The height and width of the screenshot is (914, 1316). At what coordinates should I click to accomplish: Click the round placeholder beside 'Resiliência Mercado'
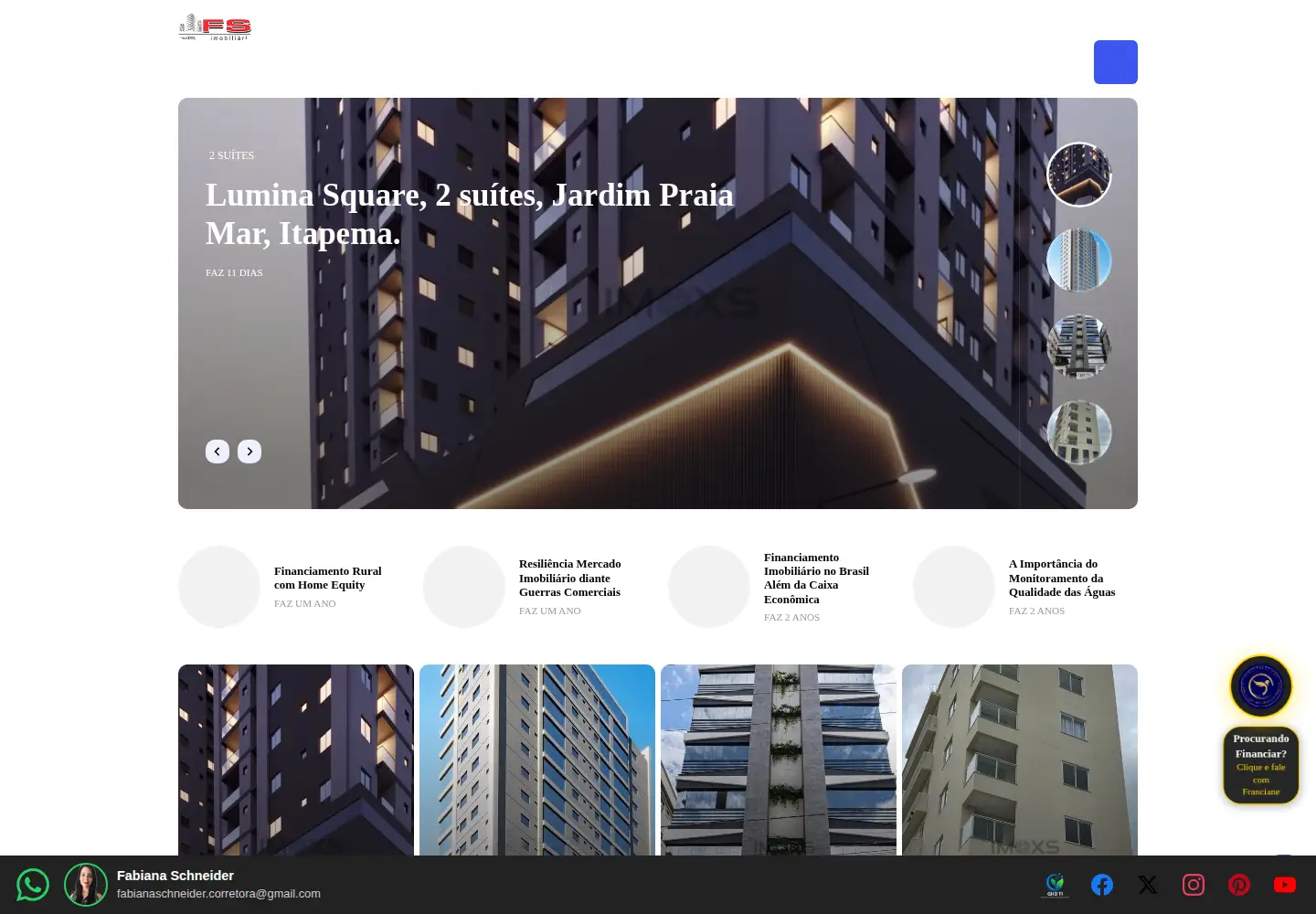(464, 587)
